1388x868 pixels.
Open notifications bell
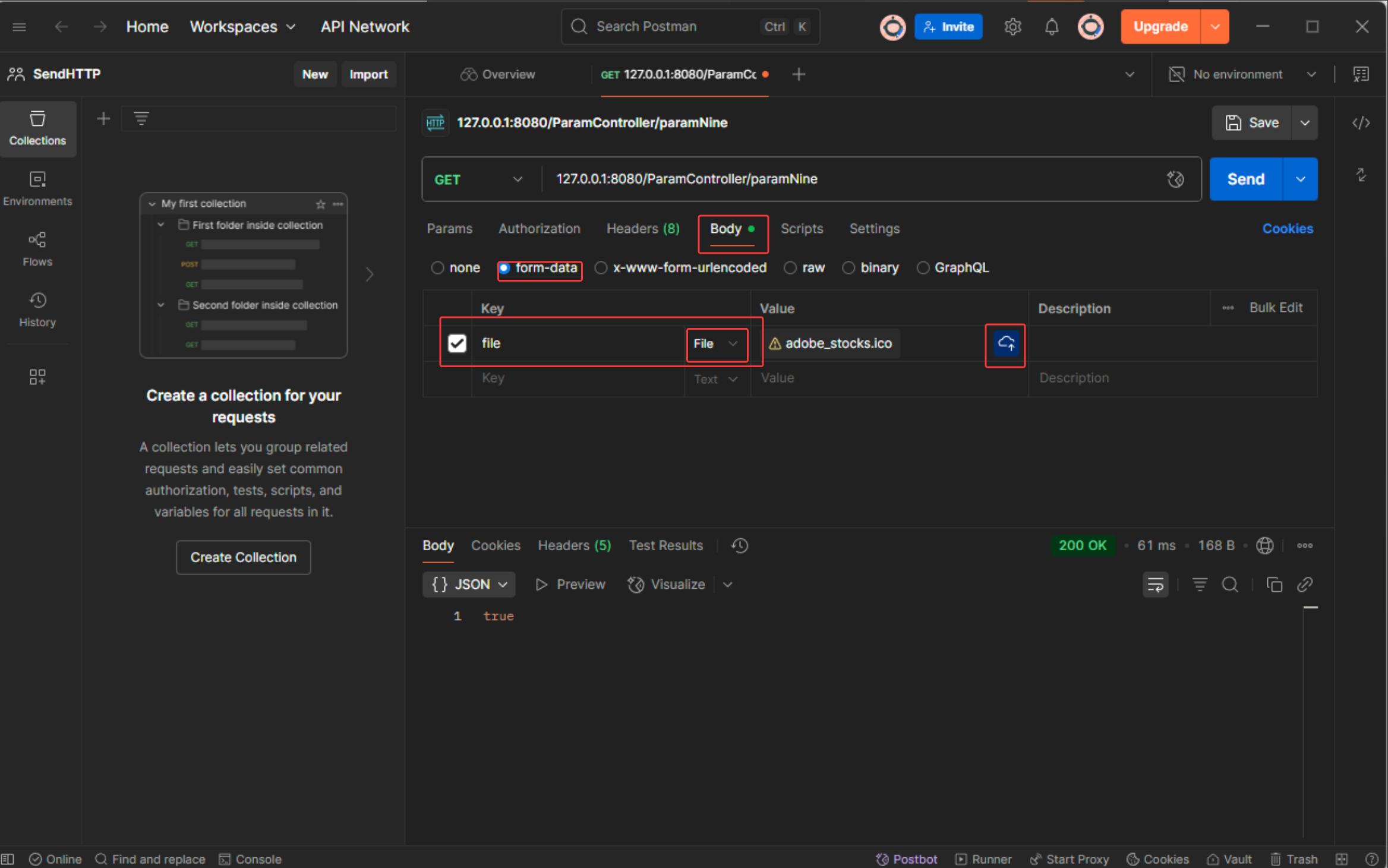click(1052, 27)
